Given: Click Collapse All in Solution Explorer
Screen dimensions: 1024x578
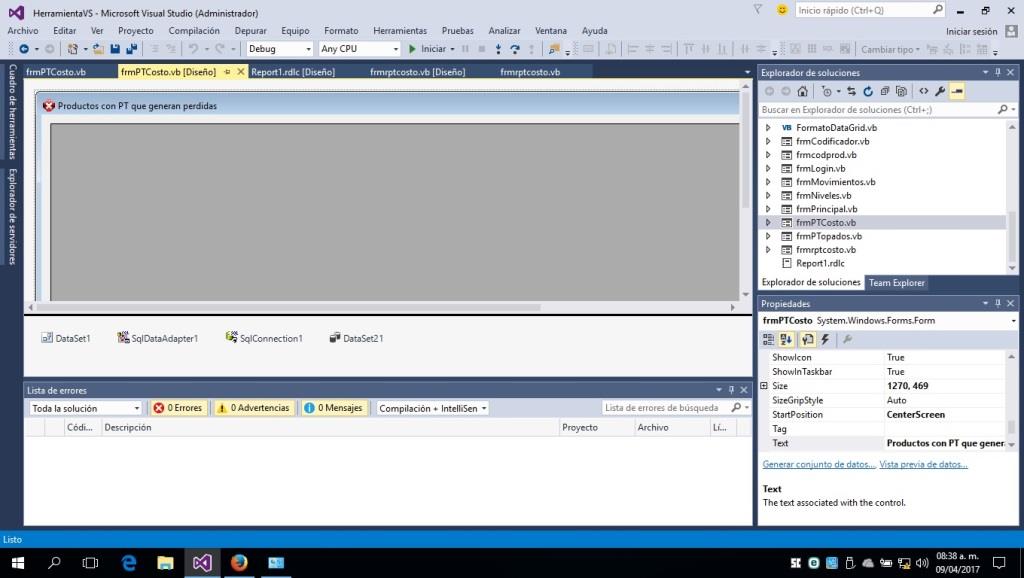Looking at the screenshot, I should click(884, 91).
